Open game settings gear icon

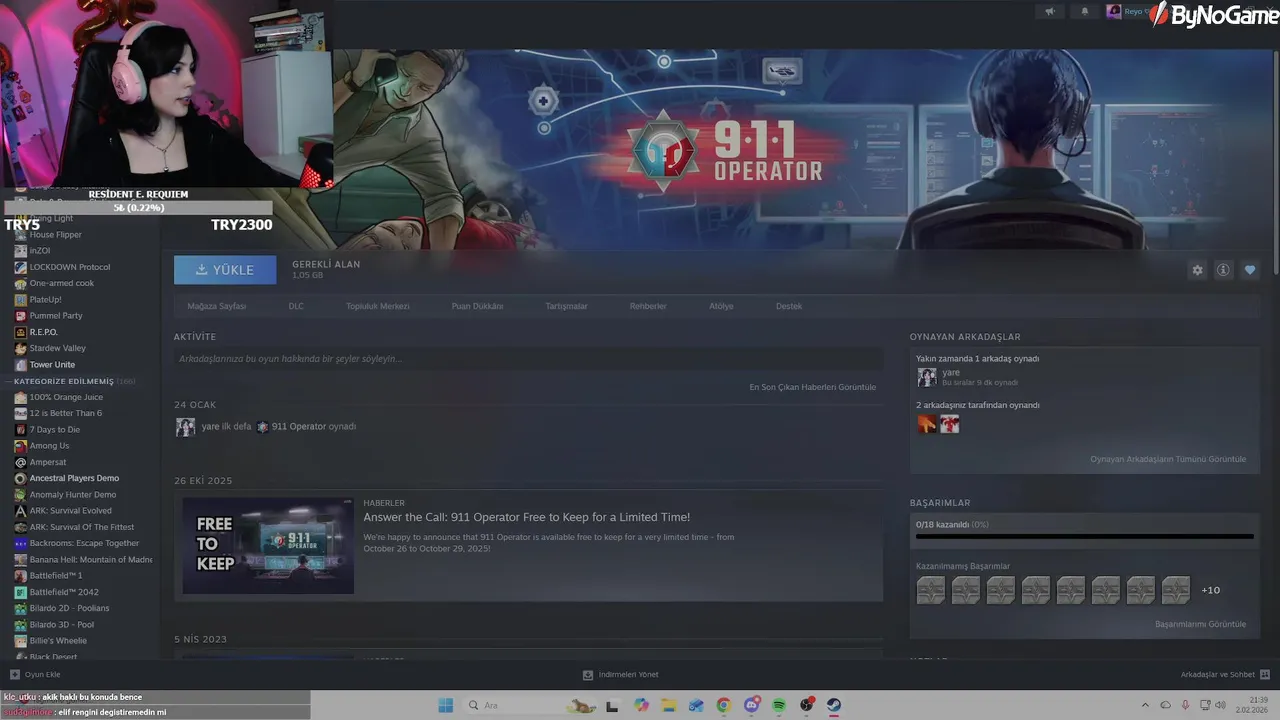[x=1197, y=270]
